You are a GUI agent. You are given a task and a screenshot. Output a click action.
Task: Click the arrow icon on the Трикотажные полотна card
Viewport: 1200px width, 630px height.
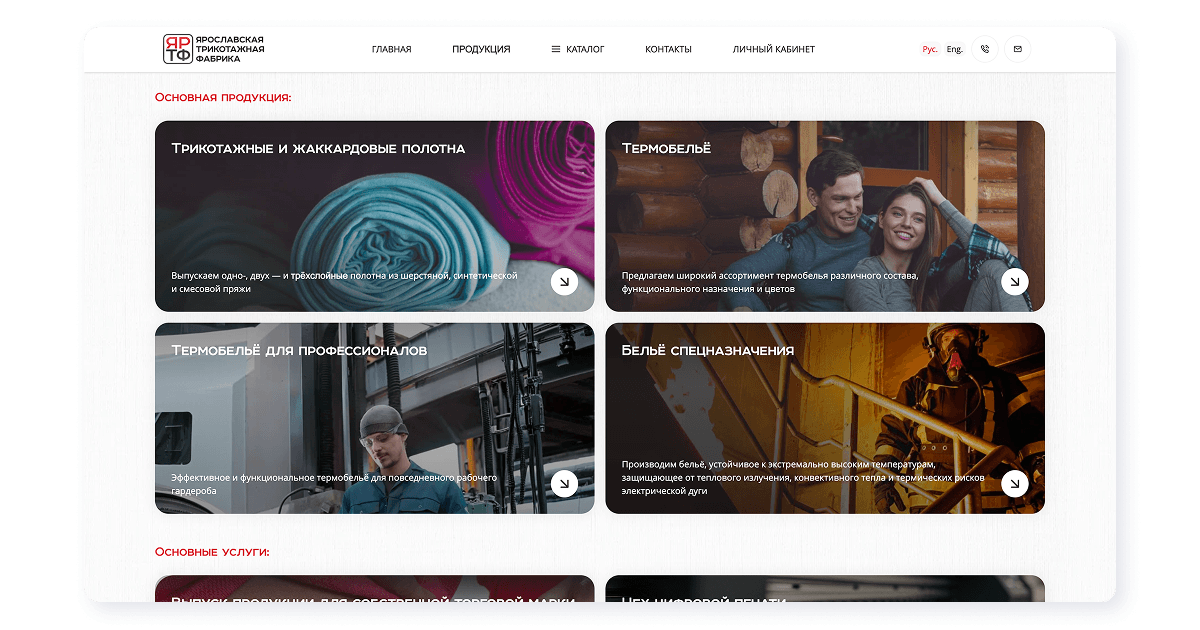(x=565, y=282)
